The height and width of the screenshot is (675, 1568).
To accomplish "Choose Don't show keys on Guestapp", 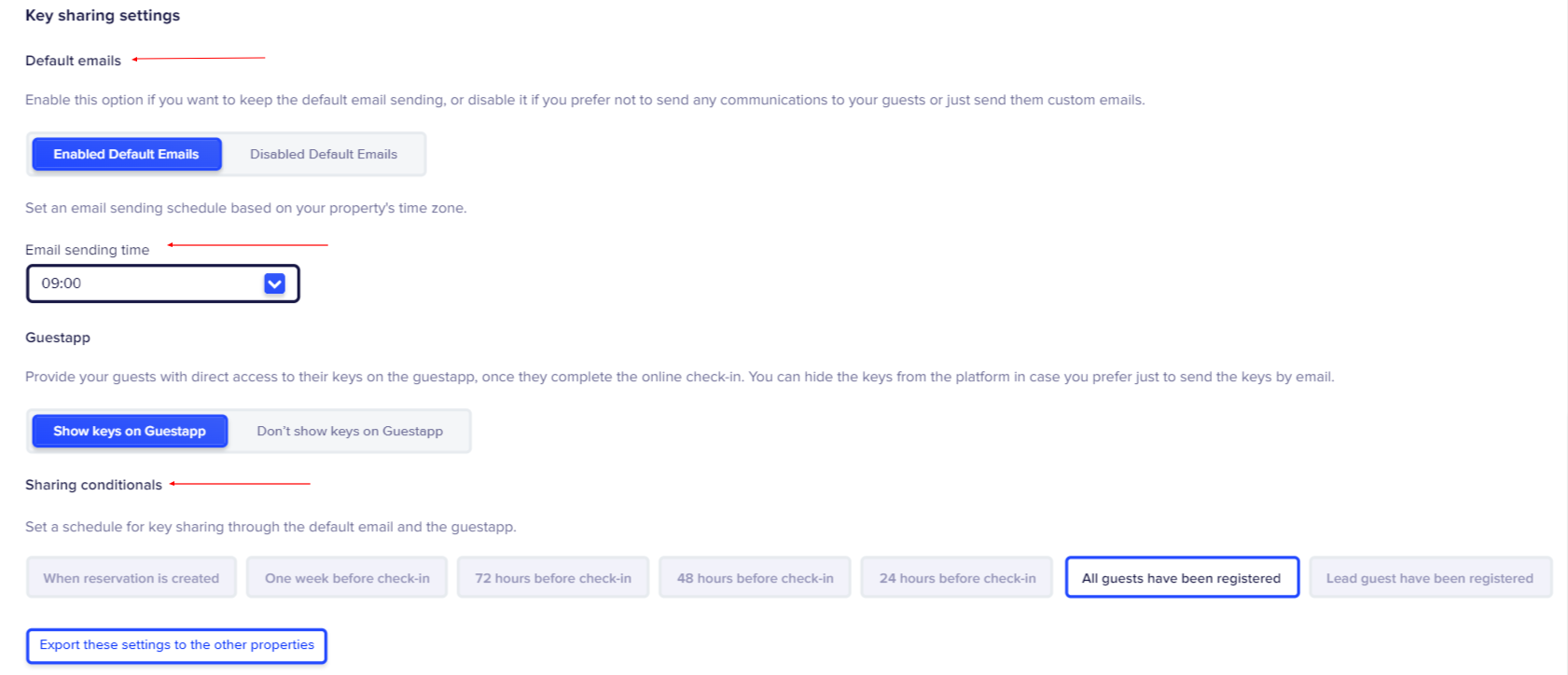I will (x=350, y=431).
